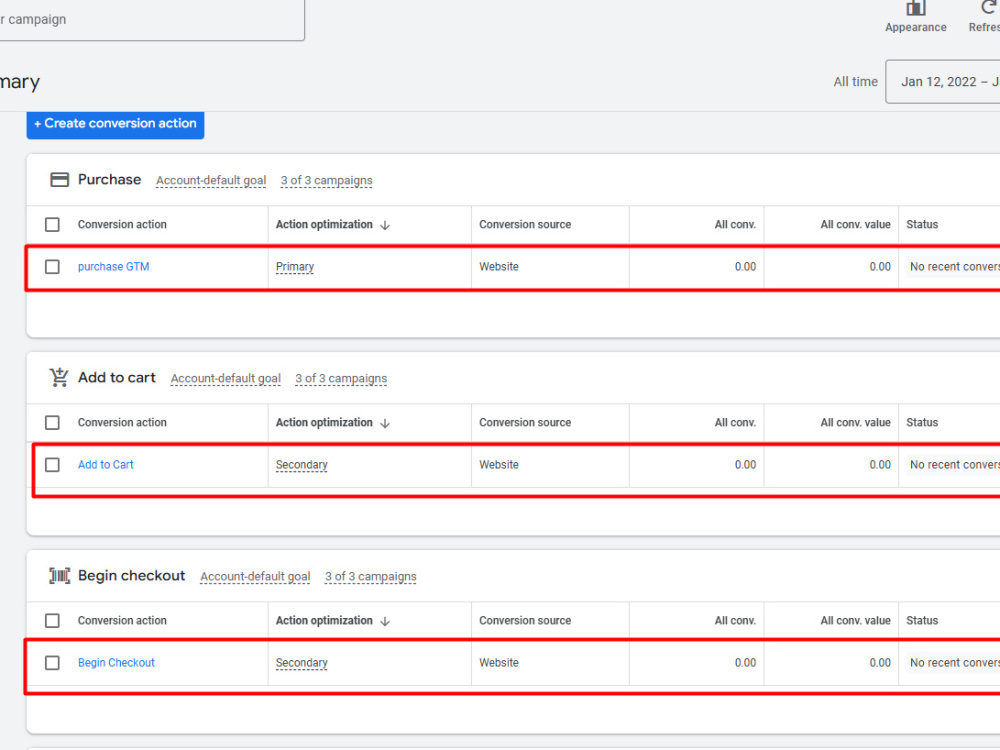Open Primary optimization setting for purchase GTM

coord(295,267)
